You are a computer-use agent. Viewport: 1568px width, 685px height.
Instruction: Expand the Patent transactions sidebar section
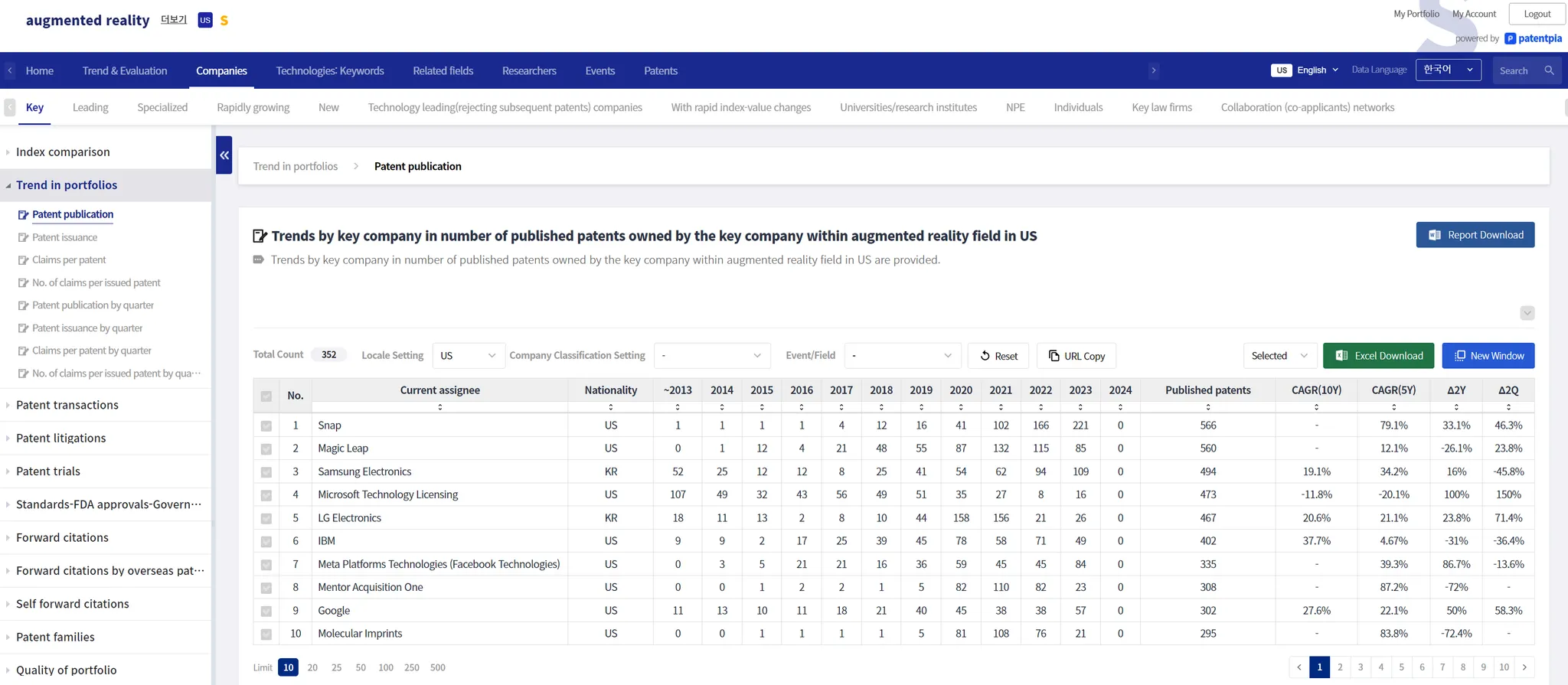point(67,405)
